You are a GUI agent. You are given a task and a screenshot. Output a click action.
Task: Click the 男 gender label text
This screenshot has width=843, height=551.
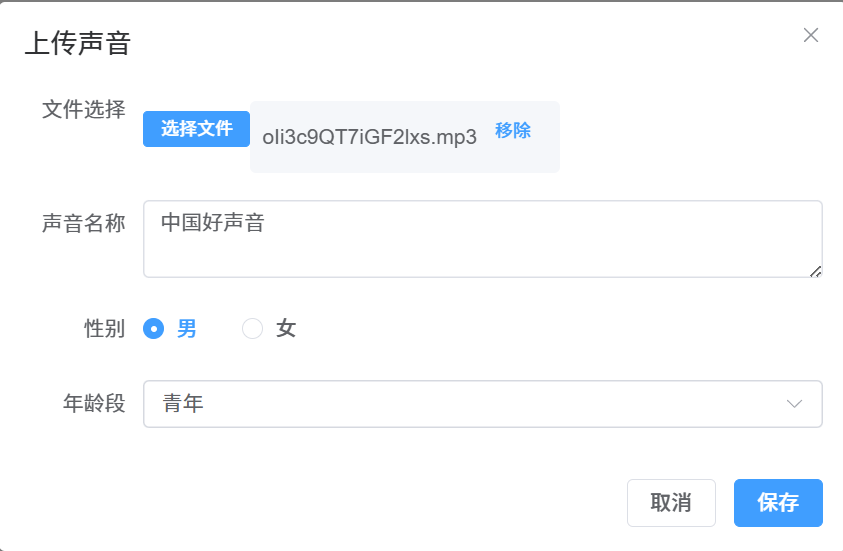(x=187, y=328)
